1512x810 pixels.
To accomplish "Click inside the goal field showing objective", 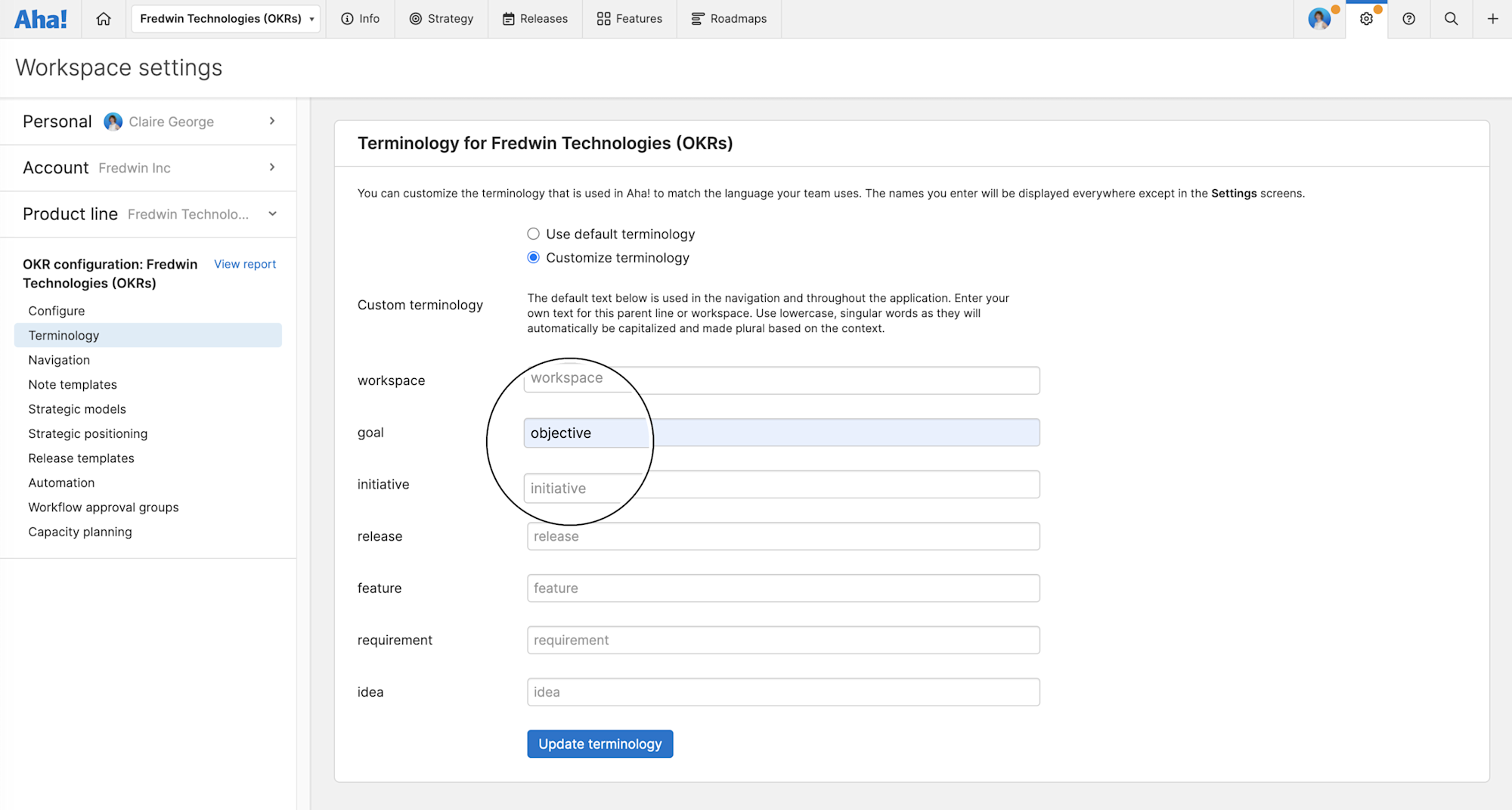I will pos(782,432).
